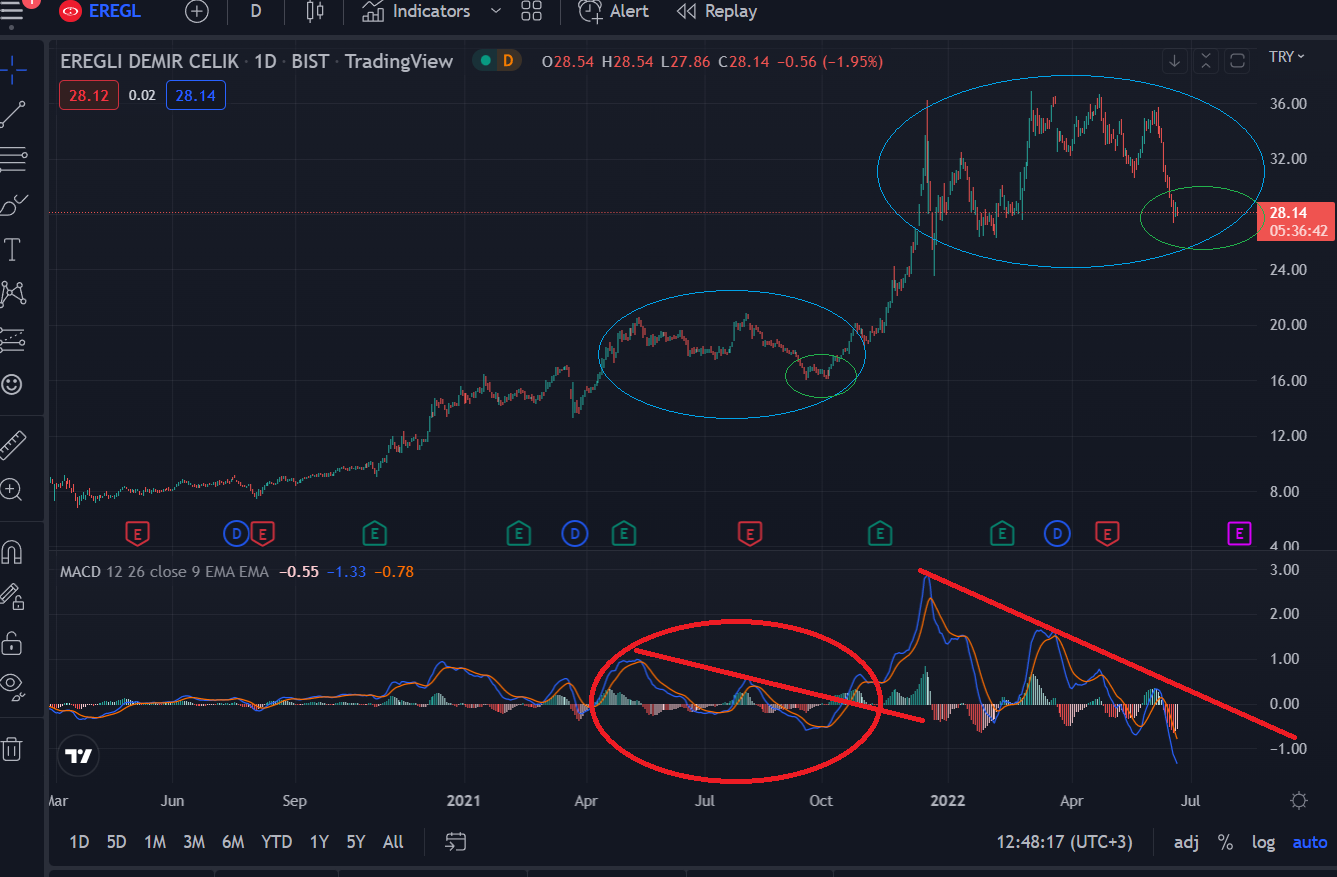
Task: Click the 36.00 price axis label
Action: click(1288, 104)
